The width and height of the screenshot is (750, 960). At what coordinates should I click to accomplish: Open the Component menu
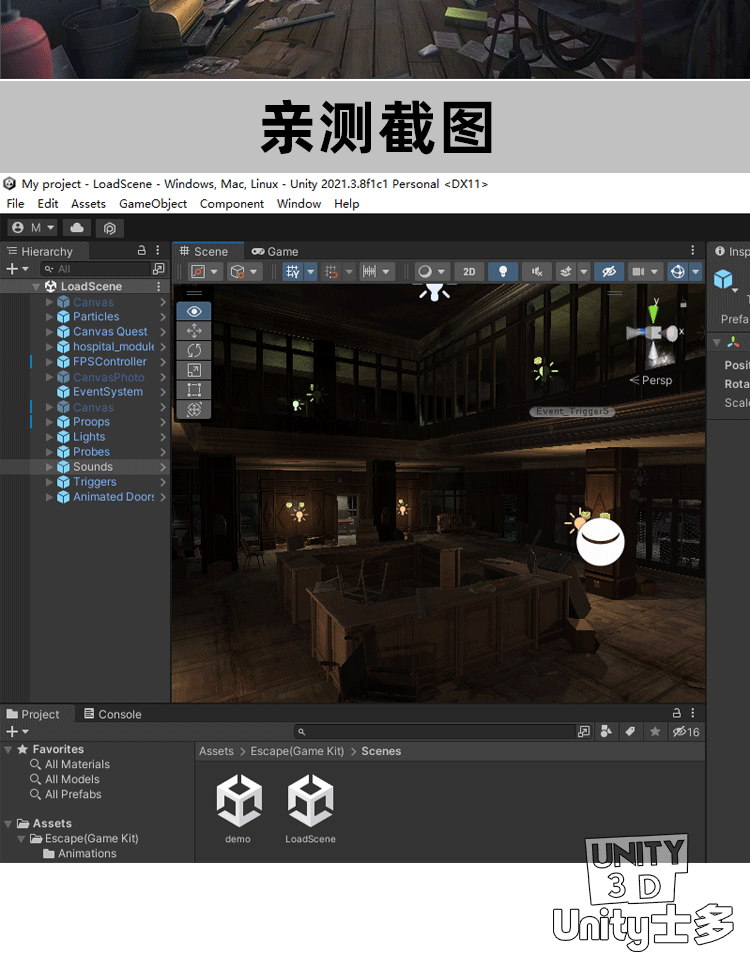(x=231, y=203)
